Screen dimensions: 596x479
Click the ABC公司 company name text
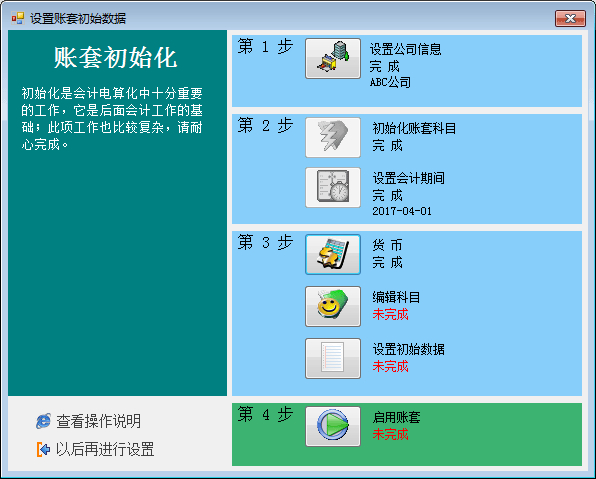[390, 82]
